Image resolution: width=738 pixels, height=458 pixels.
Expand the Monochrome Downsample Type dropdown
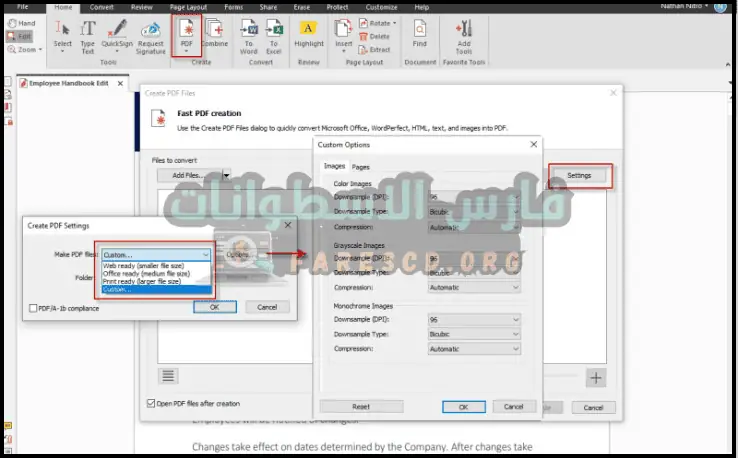474,334
